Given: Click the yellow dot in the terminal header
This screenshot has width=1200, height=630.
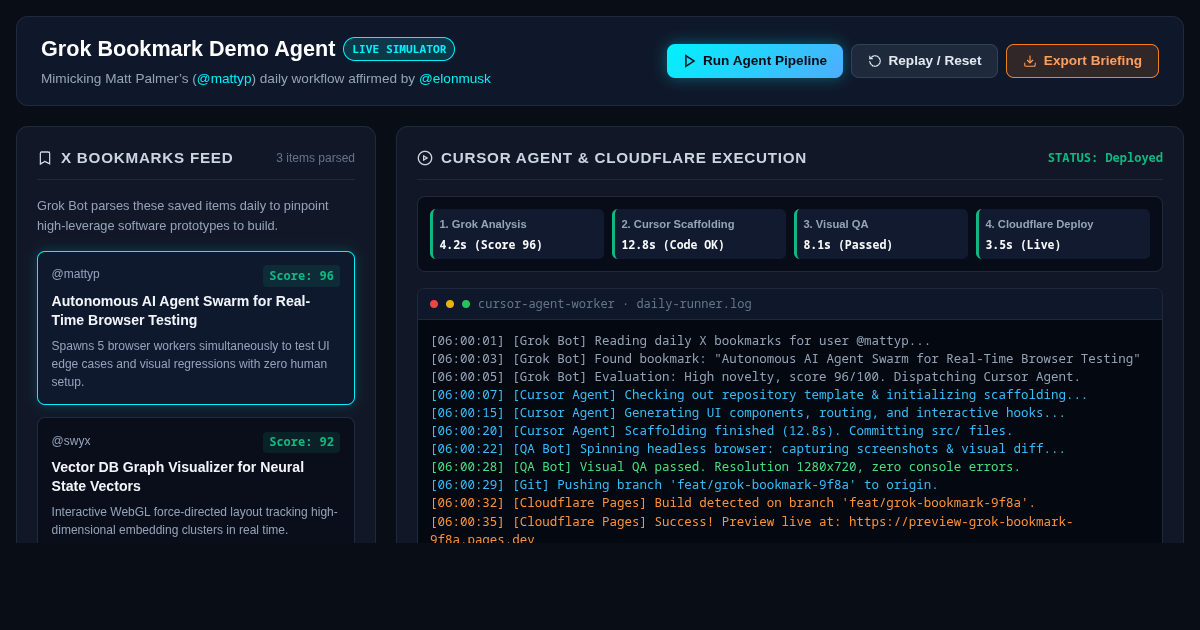Looking at the screenshot, I should point(450,304).
